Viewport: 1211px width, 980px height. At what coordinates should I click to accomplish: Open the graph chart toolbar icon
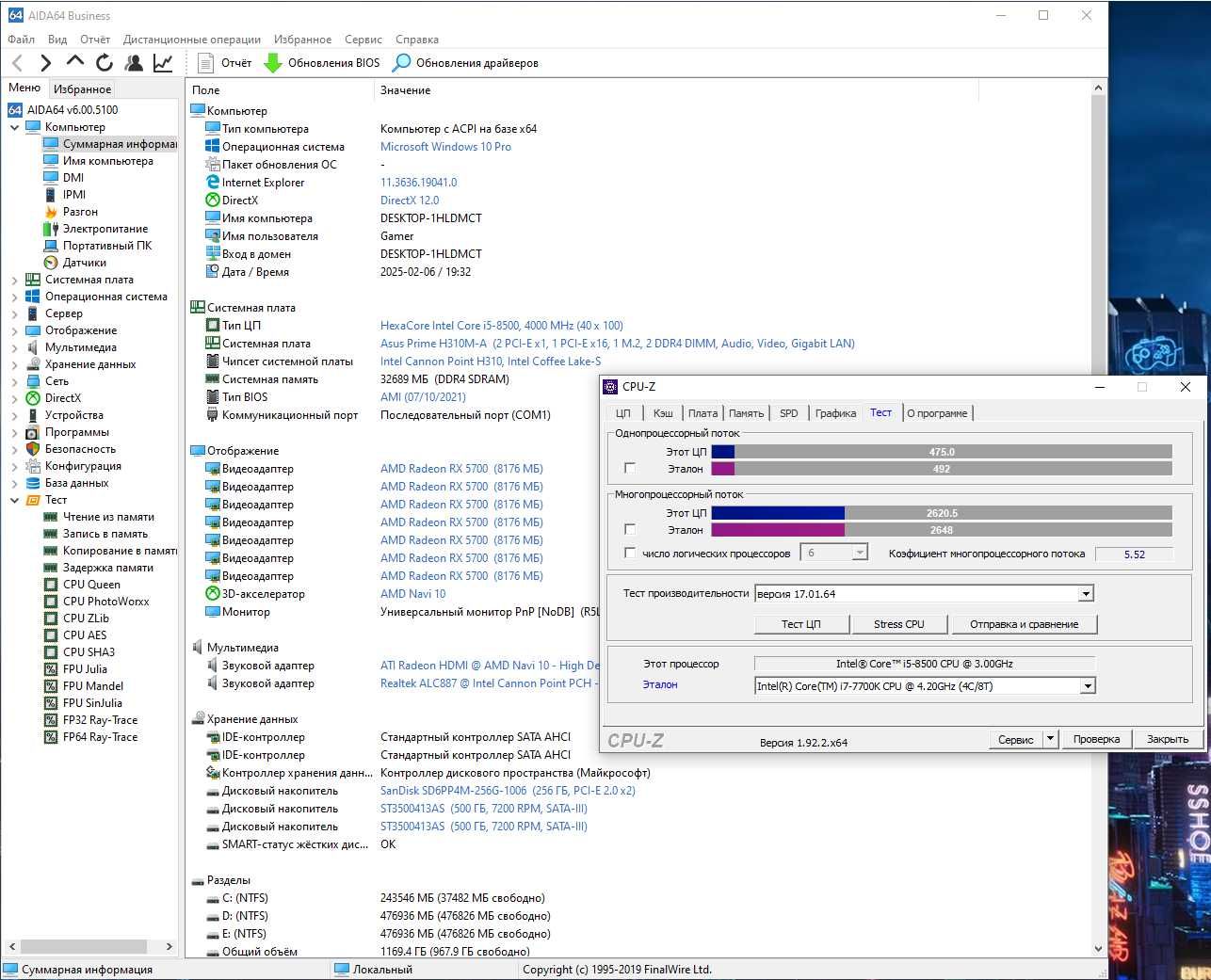point(163,63)
